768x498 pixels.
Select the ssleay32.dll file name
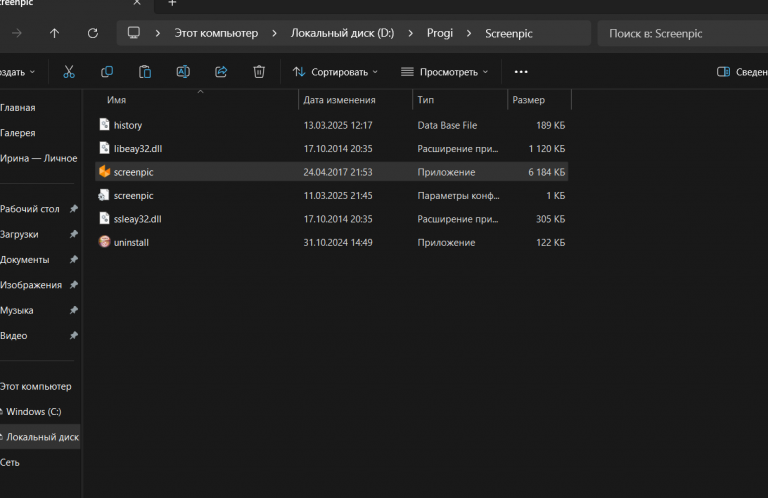coord(138,219)
